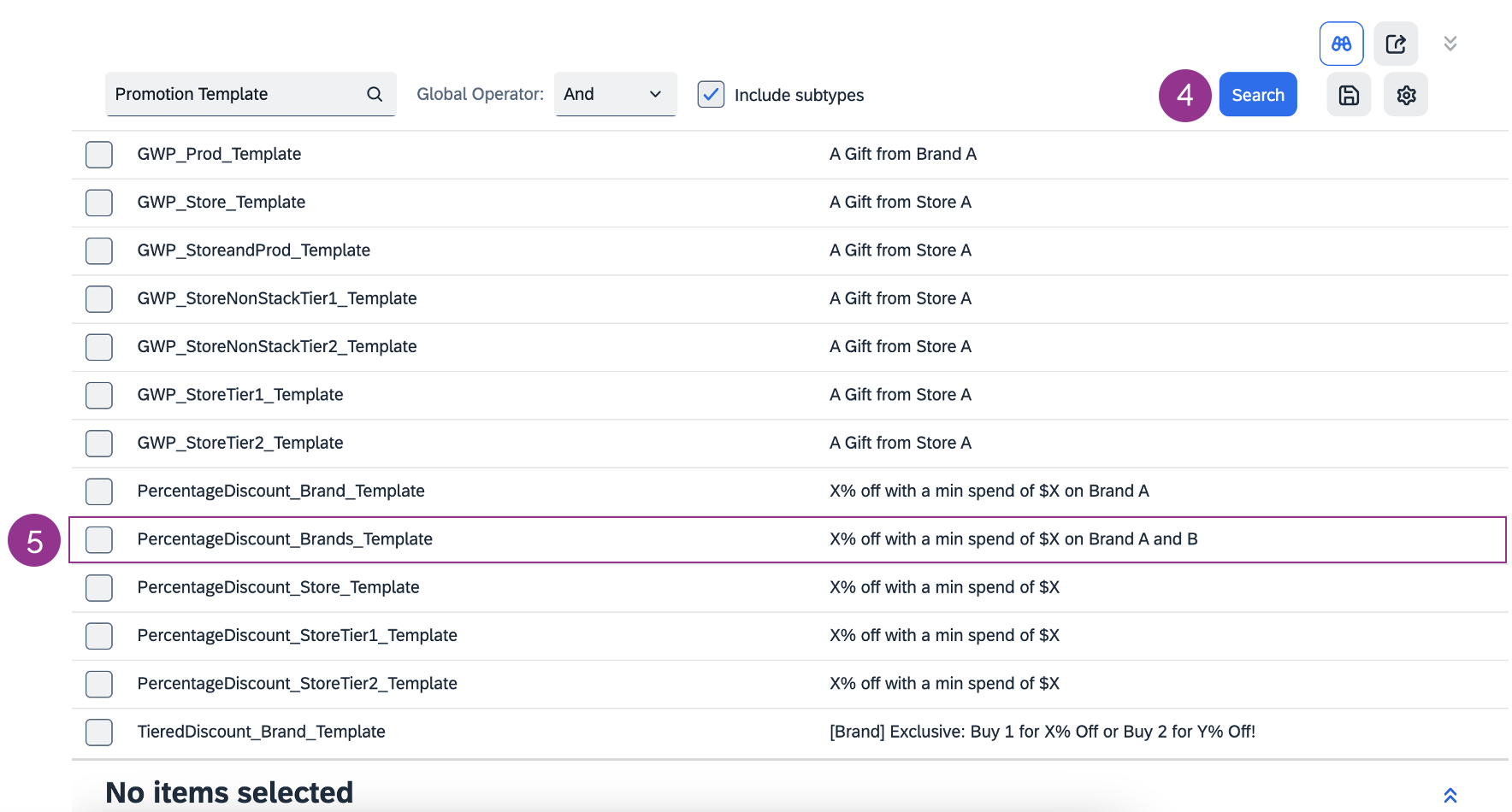Image resolution: width=1512 pixels, height=812 pixels.
Task: Click the Promotion Template search field
Action: point(235,94)
